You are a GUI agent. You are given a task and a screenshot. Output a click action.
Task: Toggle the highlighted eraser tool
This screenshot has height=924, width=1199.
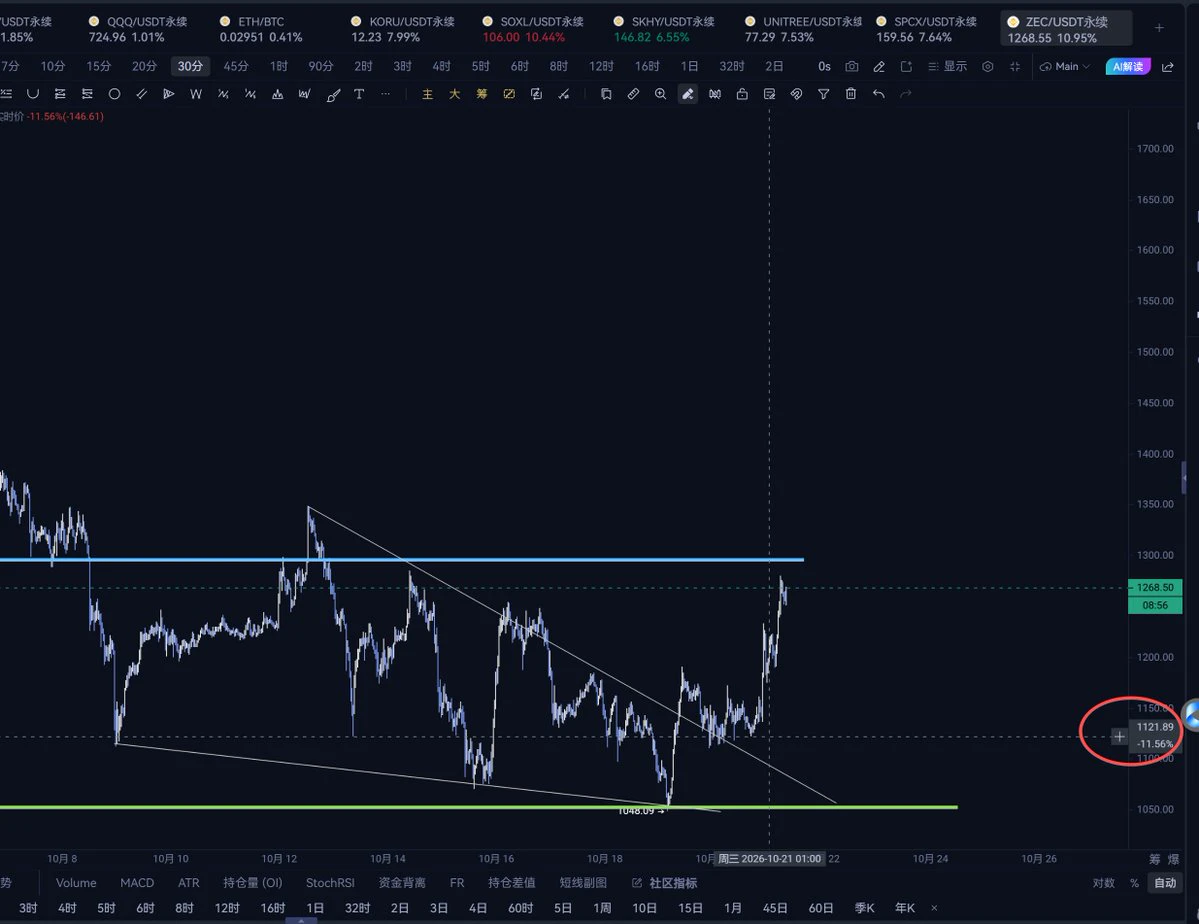687,94
